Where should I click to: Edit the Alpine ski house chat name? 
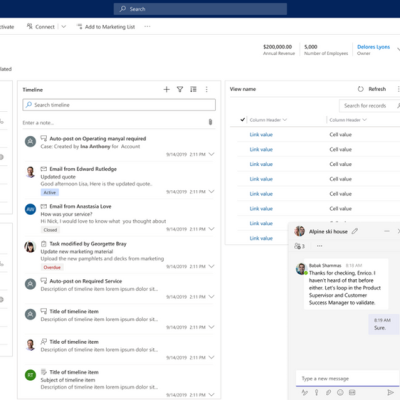355,231
